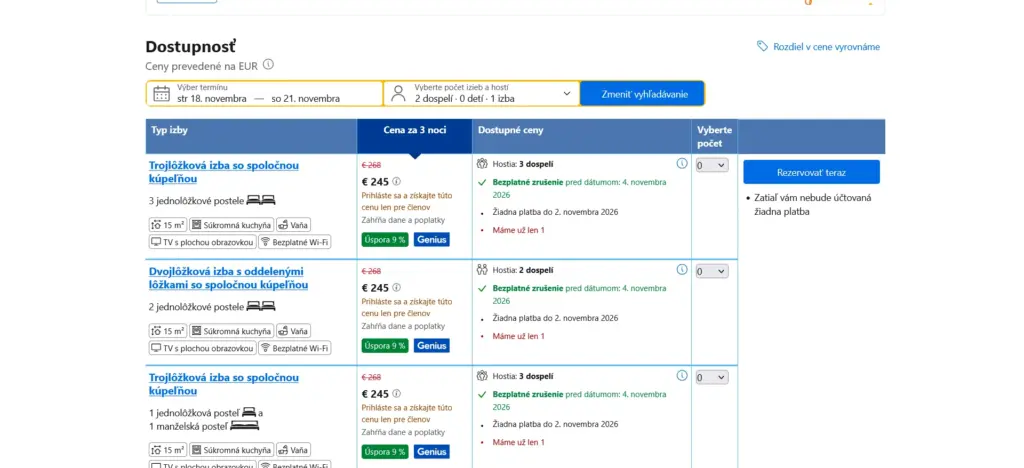The image size is (1024, 468).
Task: Open conditions info icon for first Trojlôžková izba rate
Action: pyautogui.click(x=682, y=163)
